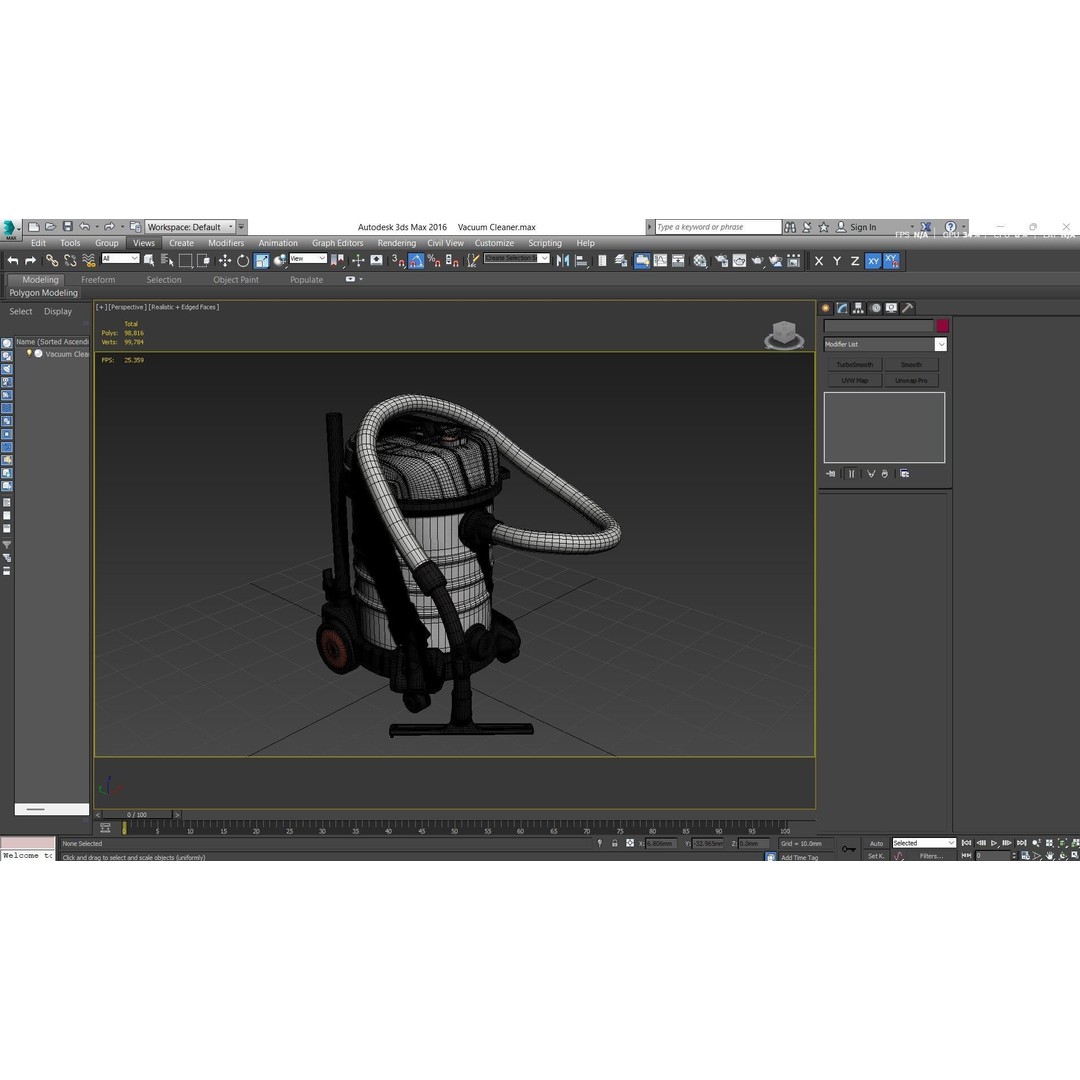
Task: Open the Utilities hammer panel tab
Action: click(908, 309)
